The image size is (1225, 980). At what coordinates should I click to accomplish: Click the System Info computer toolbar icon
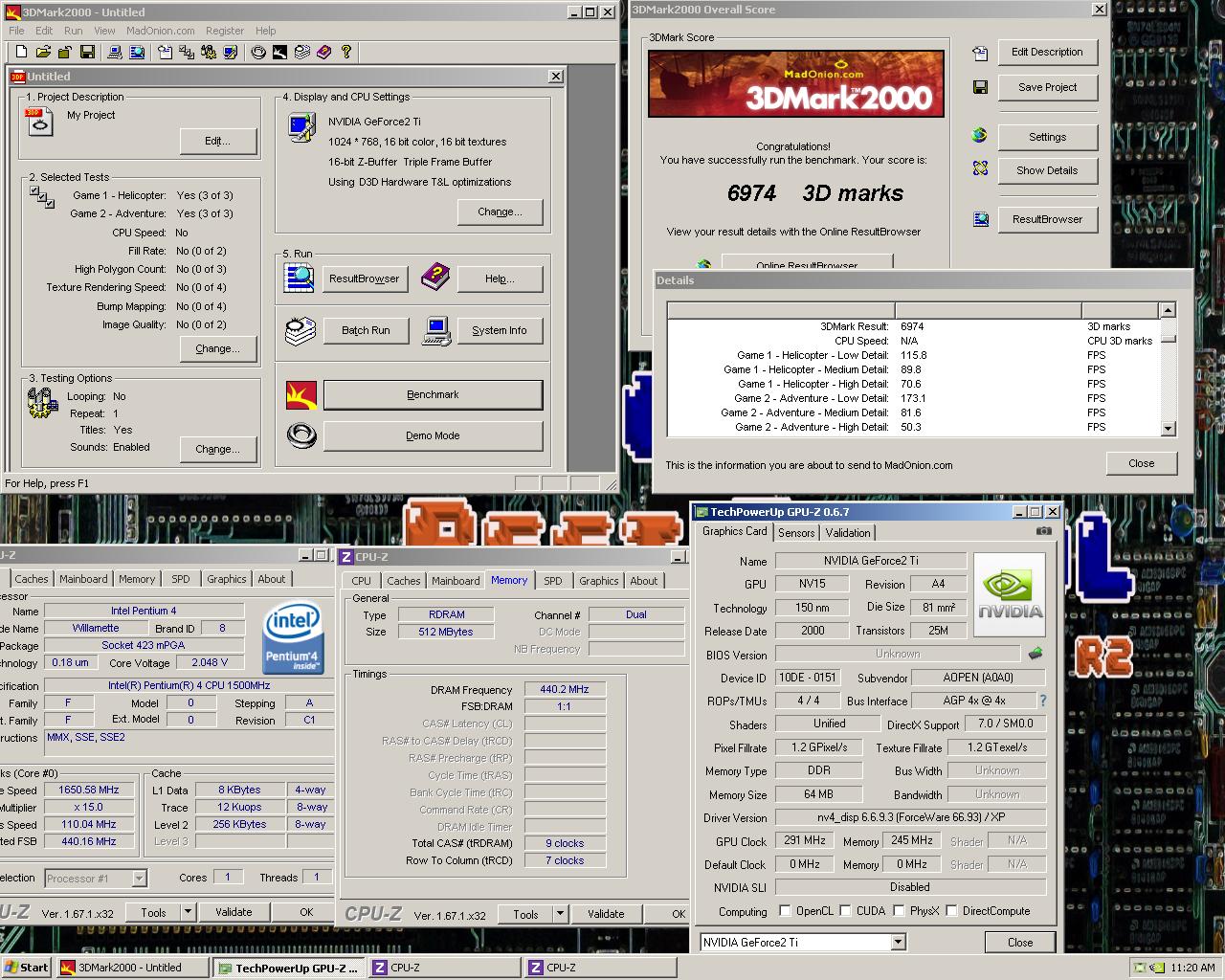(x=115, y=52)
